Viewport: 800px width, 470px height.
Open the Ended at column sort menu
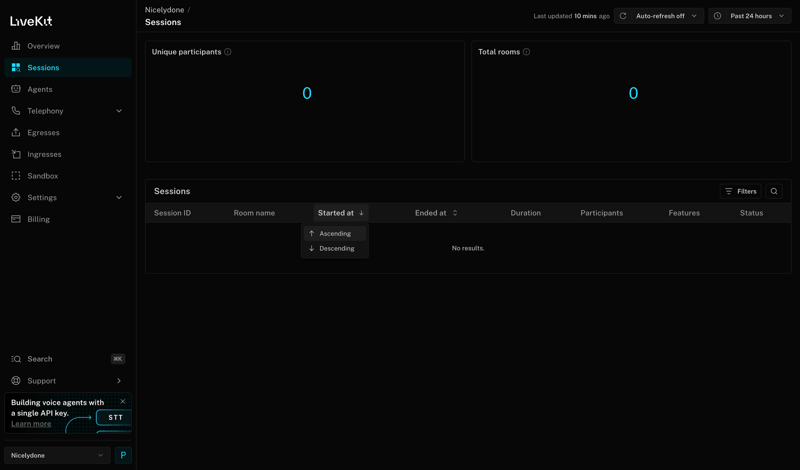(x=436, y=213)
